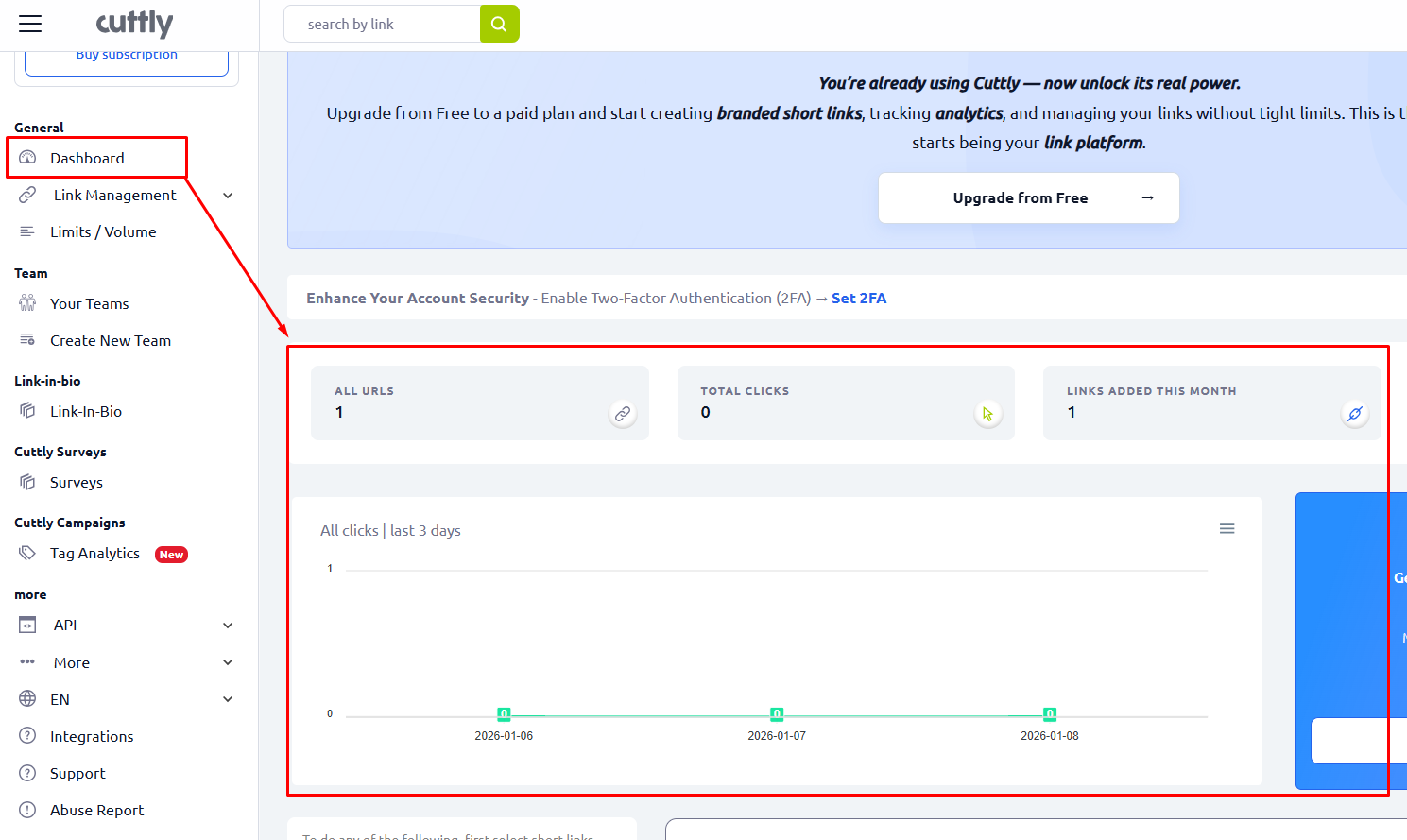Click the All URLs link icon
Image resolution: width=1407 pixels, height=840 pixels.
tap(623, 414)
